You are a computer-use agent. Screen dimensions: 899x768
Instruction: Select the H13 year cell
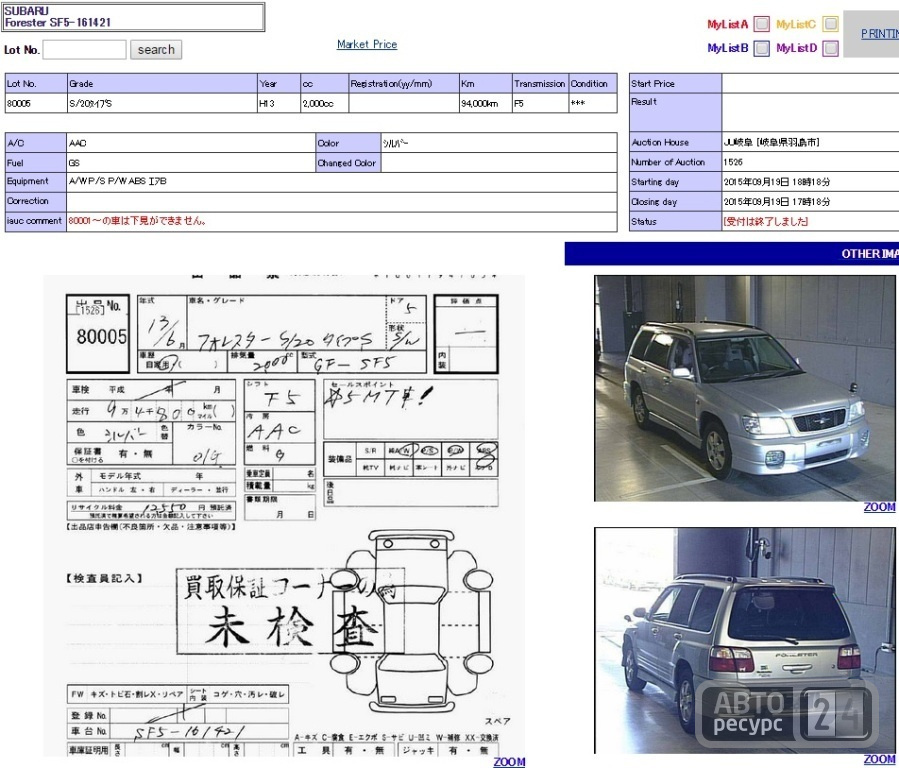click(279, 103)
